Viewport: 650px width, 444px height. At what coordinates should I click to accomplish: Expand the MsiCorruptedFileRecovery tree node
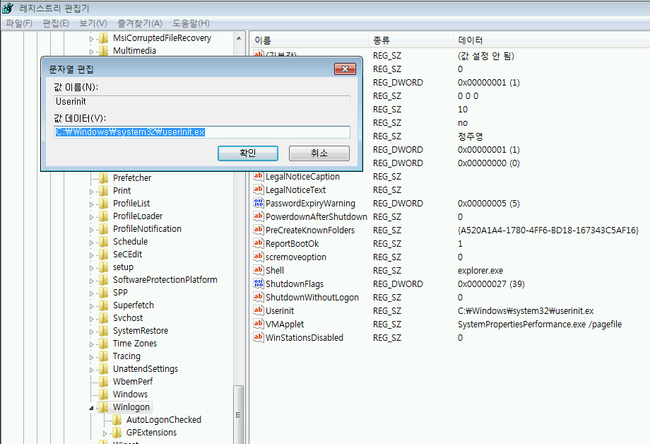(91, 39)
